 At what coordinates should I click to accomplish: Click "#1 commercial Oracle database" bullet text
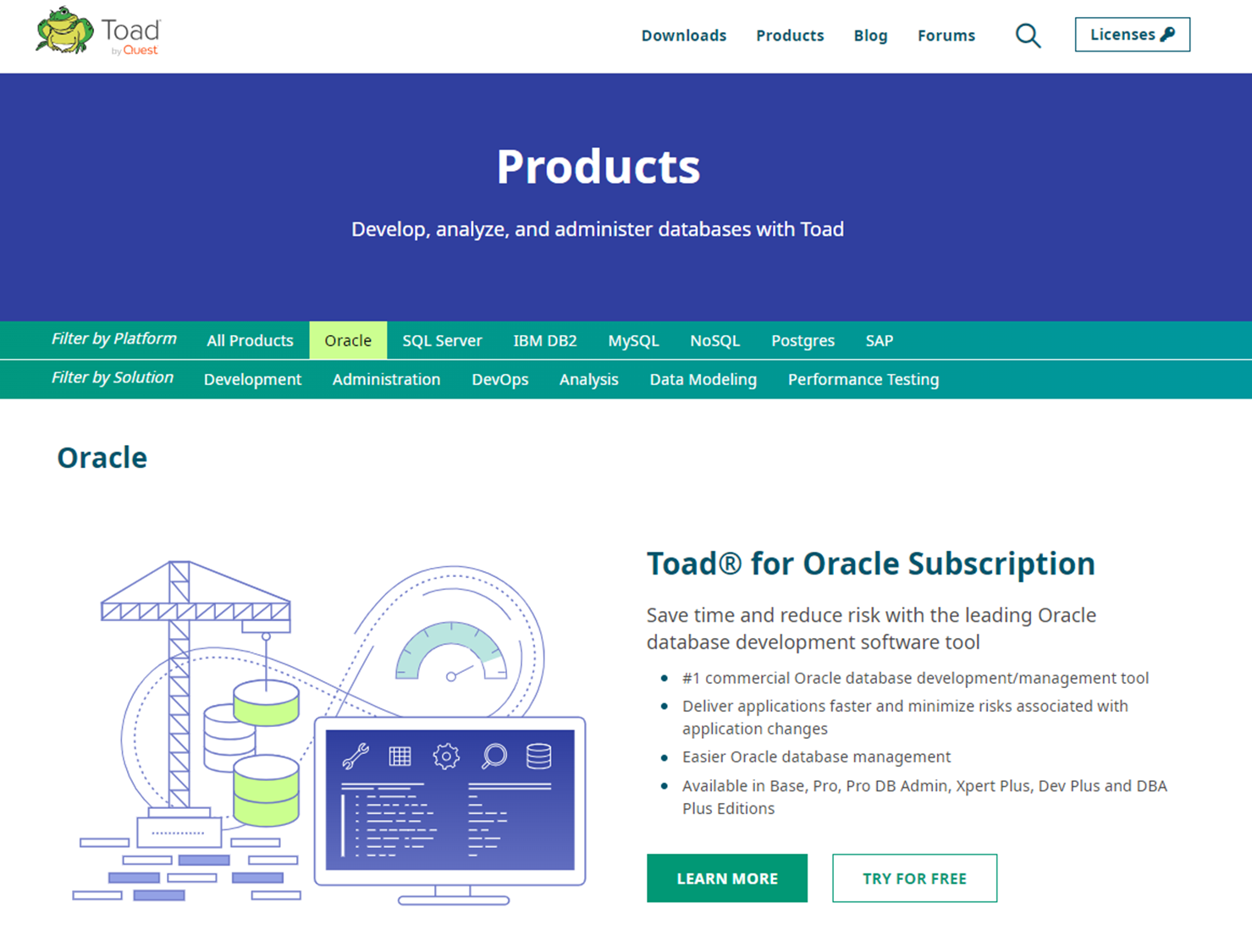pyautogui.click(x=915, y=678)
